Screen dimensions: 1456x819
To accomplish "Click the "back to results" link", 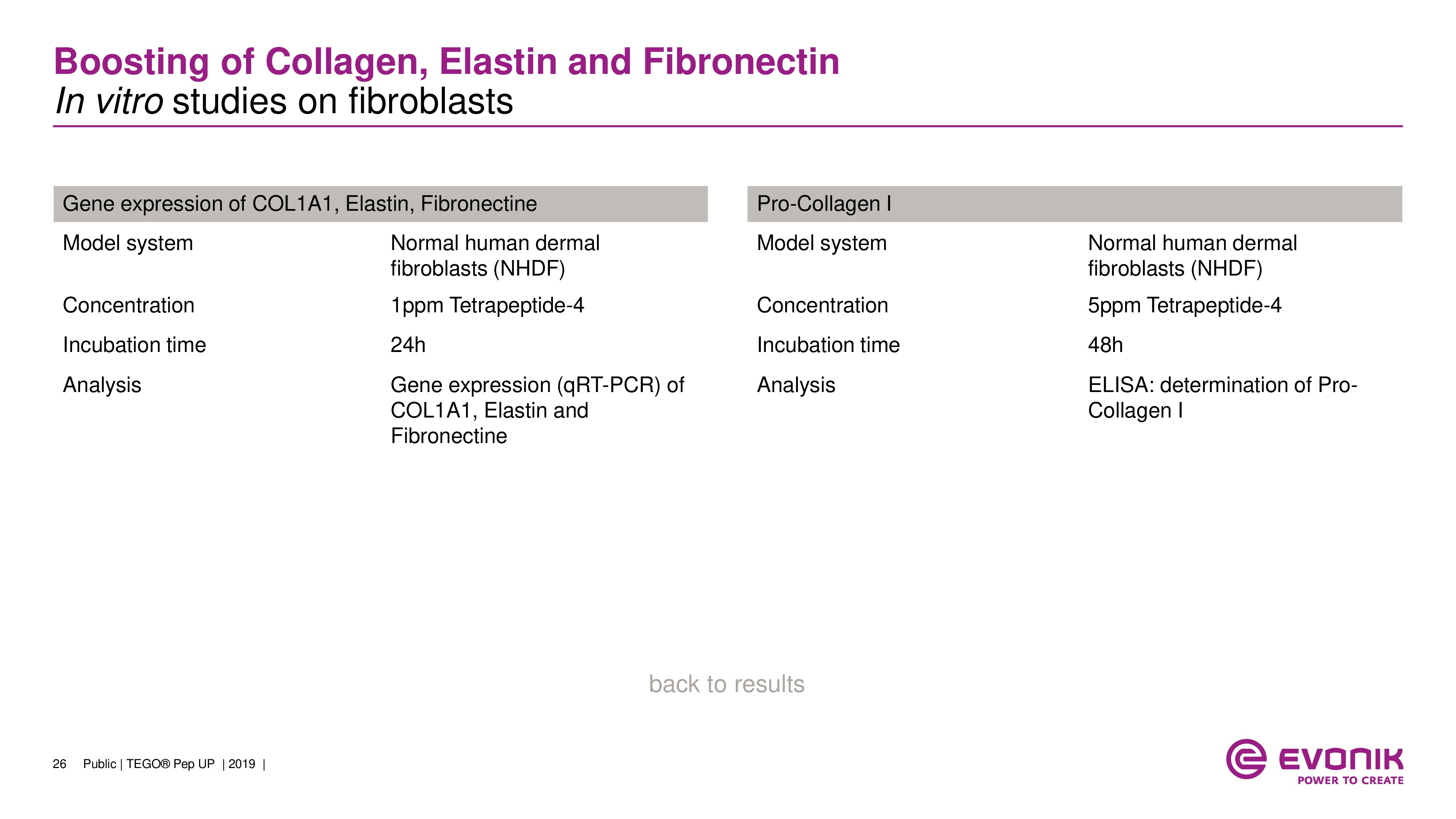I will (x=726, y=684).
